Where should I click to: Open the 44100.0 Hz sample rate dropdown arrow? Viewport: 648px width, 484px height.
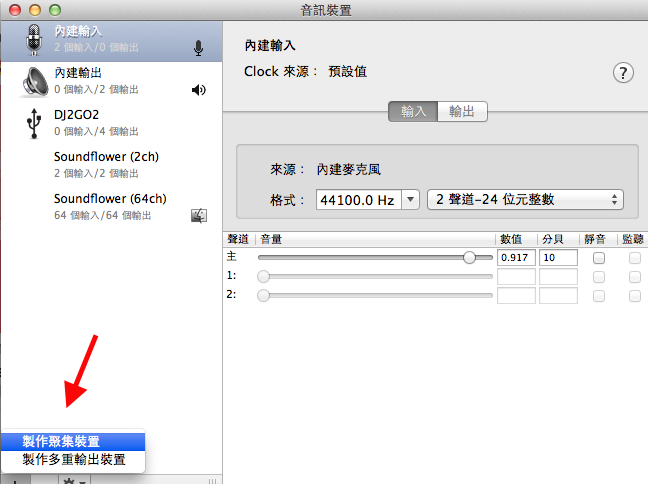coord(410,200)
